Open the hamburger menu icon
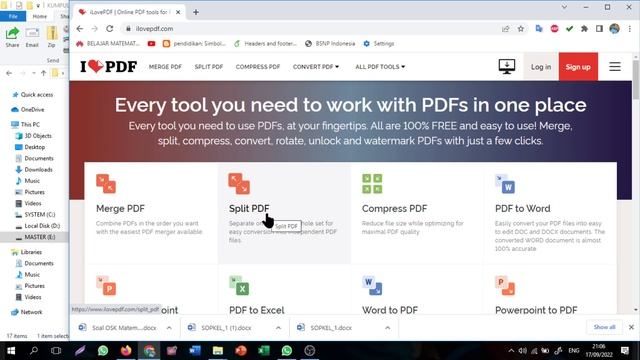 [615, 67]
